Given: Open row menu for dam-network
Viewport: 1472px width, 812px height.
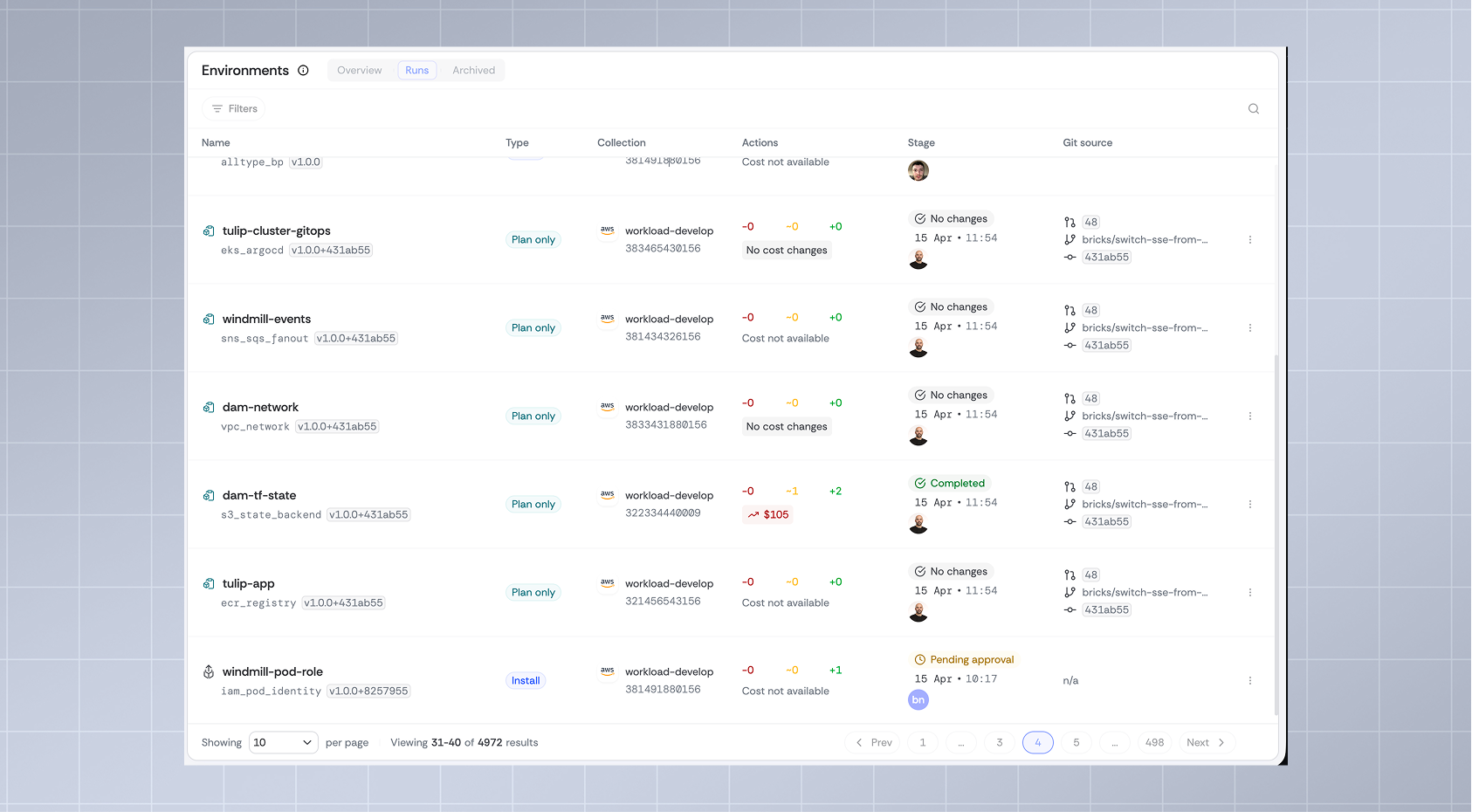Looking at the screenshot, I should point(1250,416).
